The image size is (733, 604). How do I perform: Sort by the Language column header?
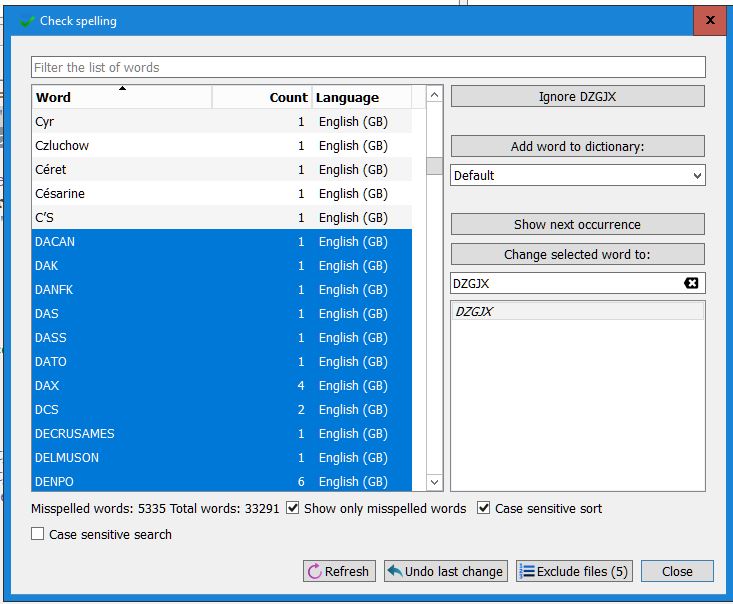coord(361,97)
